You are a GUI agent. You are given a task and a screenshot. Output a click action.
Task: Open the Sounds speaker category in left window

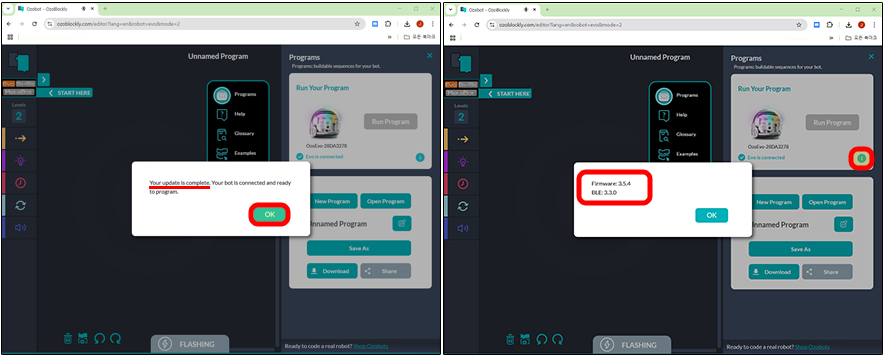[20, 228]
